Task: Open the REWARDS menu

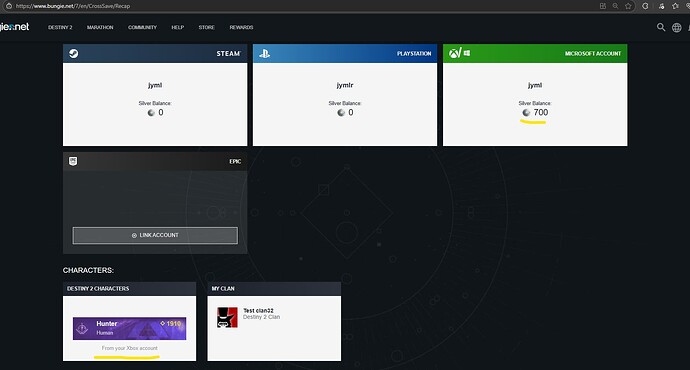Action: point(241,27)
